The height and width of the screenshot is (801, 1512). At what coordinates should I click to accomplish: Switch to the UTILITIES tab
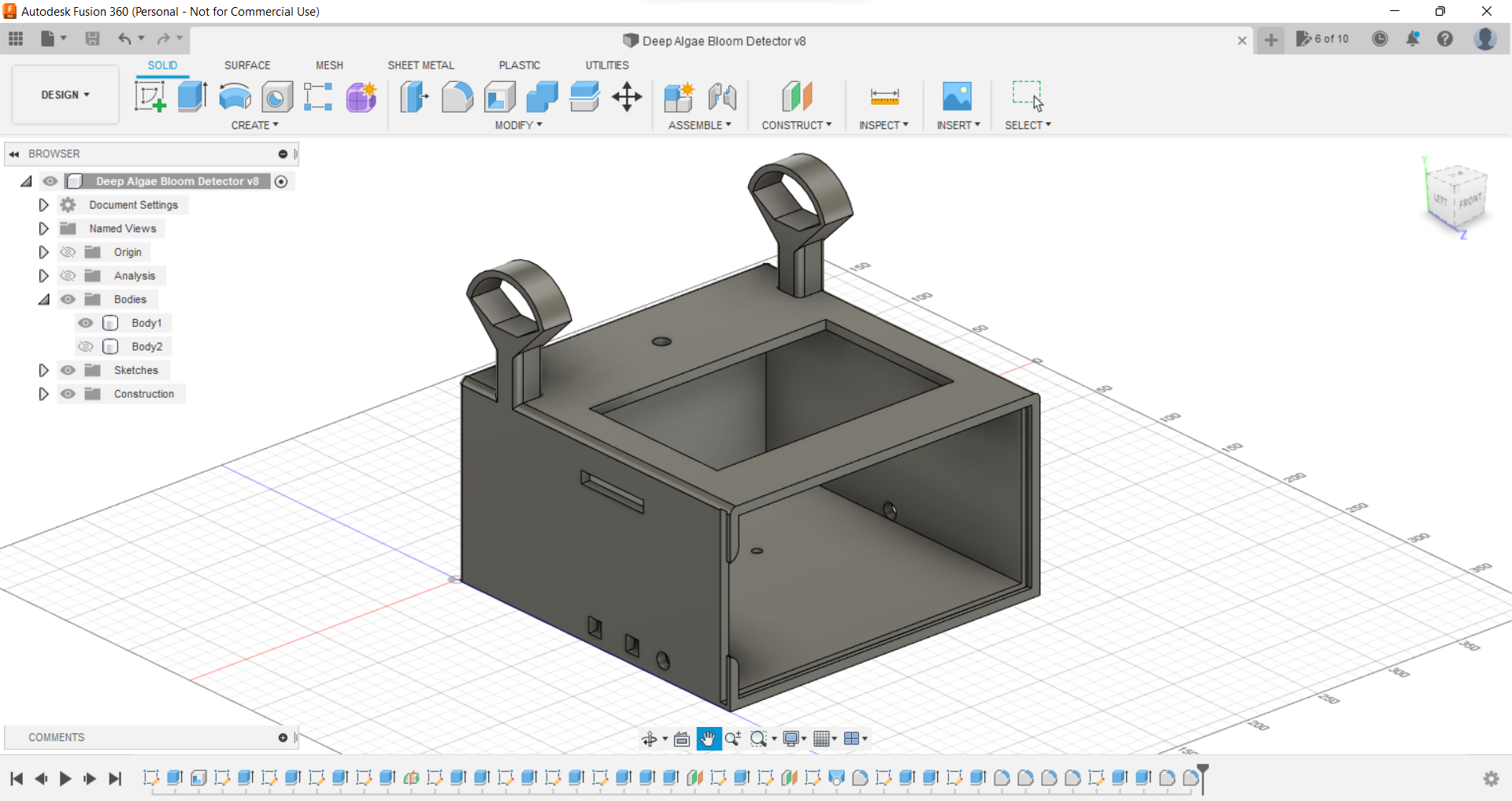tap(607, 65)
